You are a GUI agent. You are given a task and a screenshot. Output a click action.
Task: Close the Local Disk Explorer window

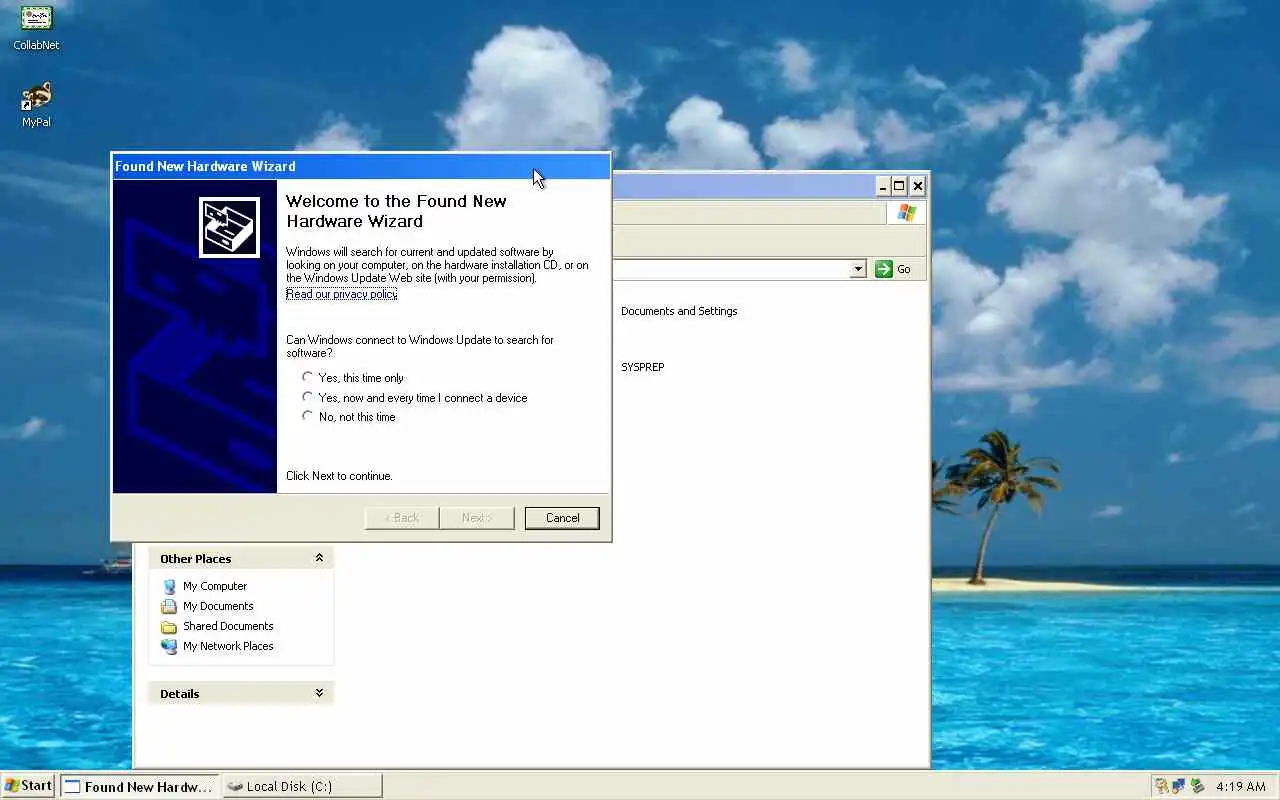(x=918, y=186)
